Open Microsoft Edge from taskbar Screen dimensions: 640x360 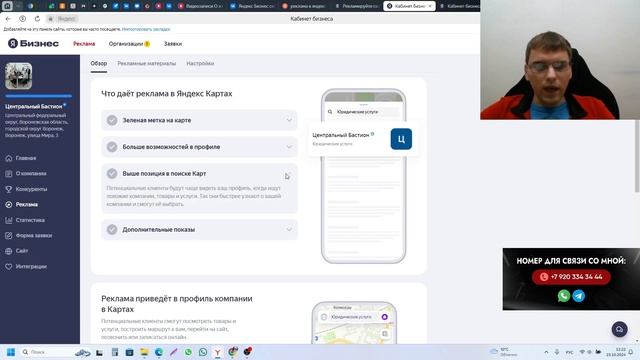tap(159, 352)
